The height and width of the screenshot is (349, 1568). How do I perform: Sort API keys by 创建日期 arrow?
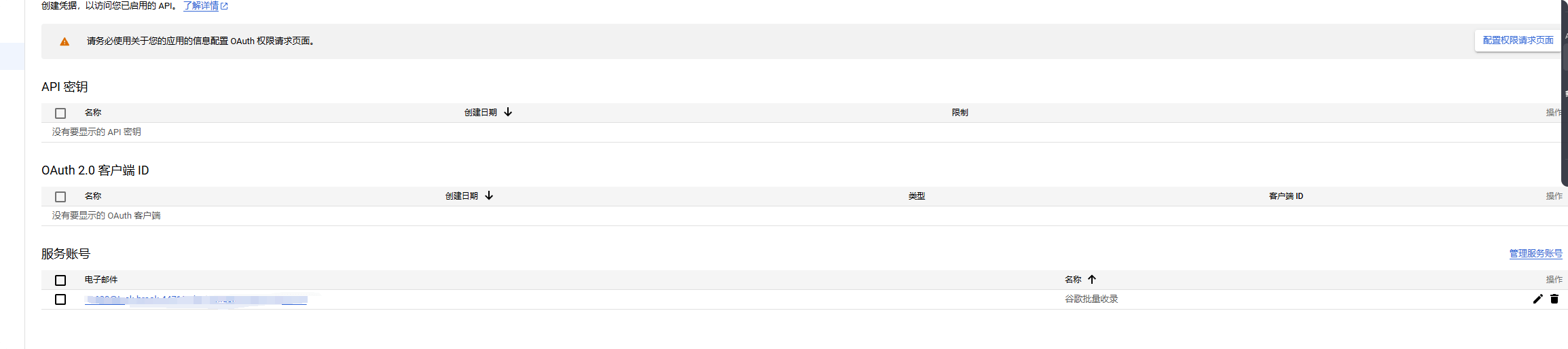tap(508, 112)
